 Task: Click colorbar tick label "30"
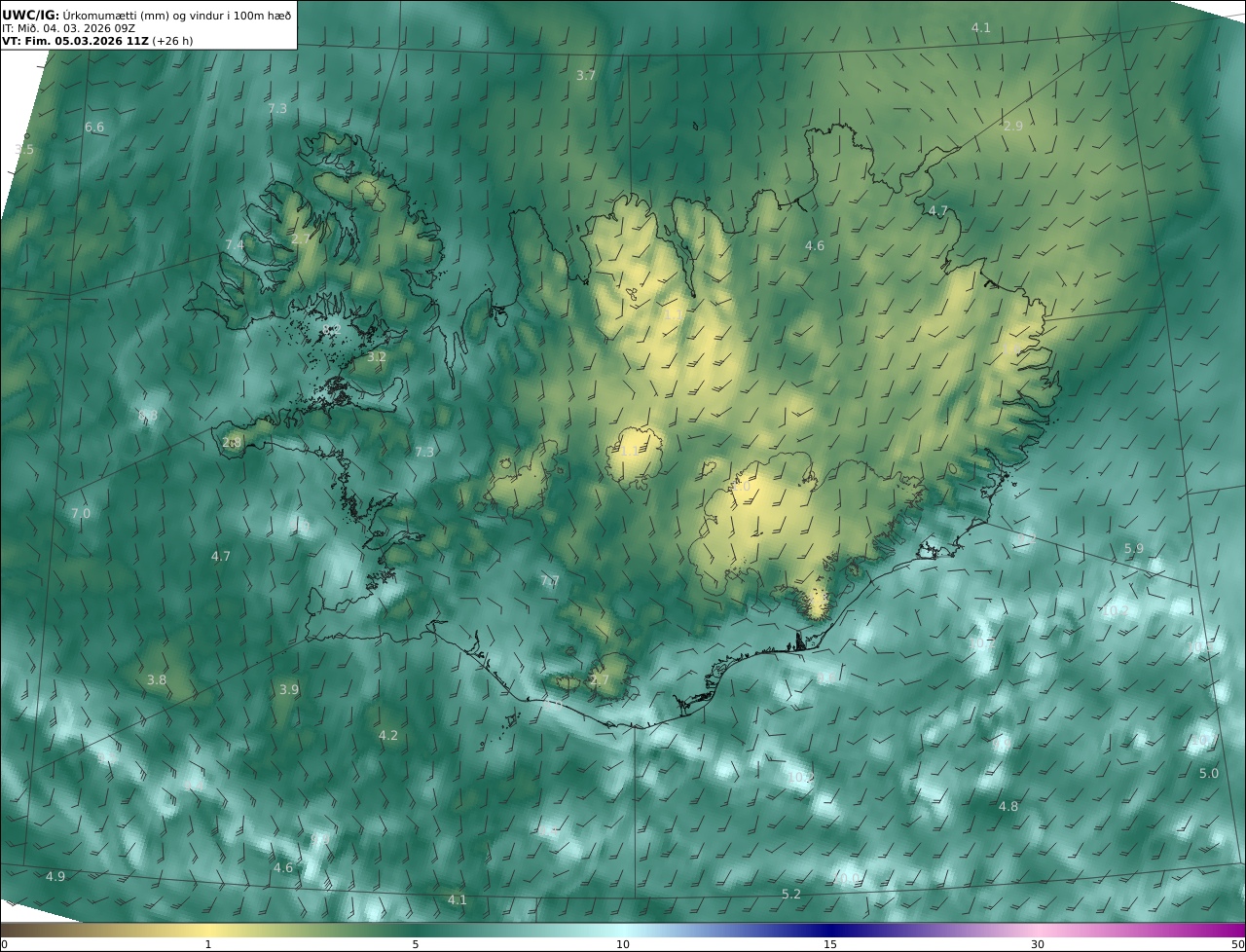(1038, 944)
